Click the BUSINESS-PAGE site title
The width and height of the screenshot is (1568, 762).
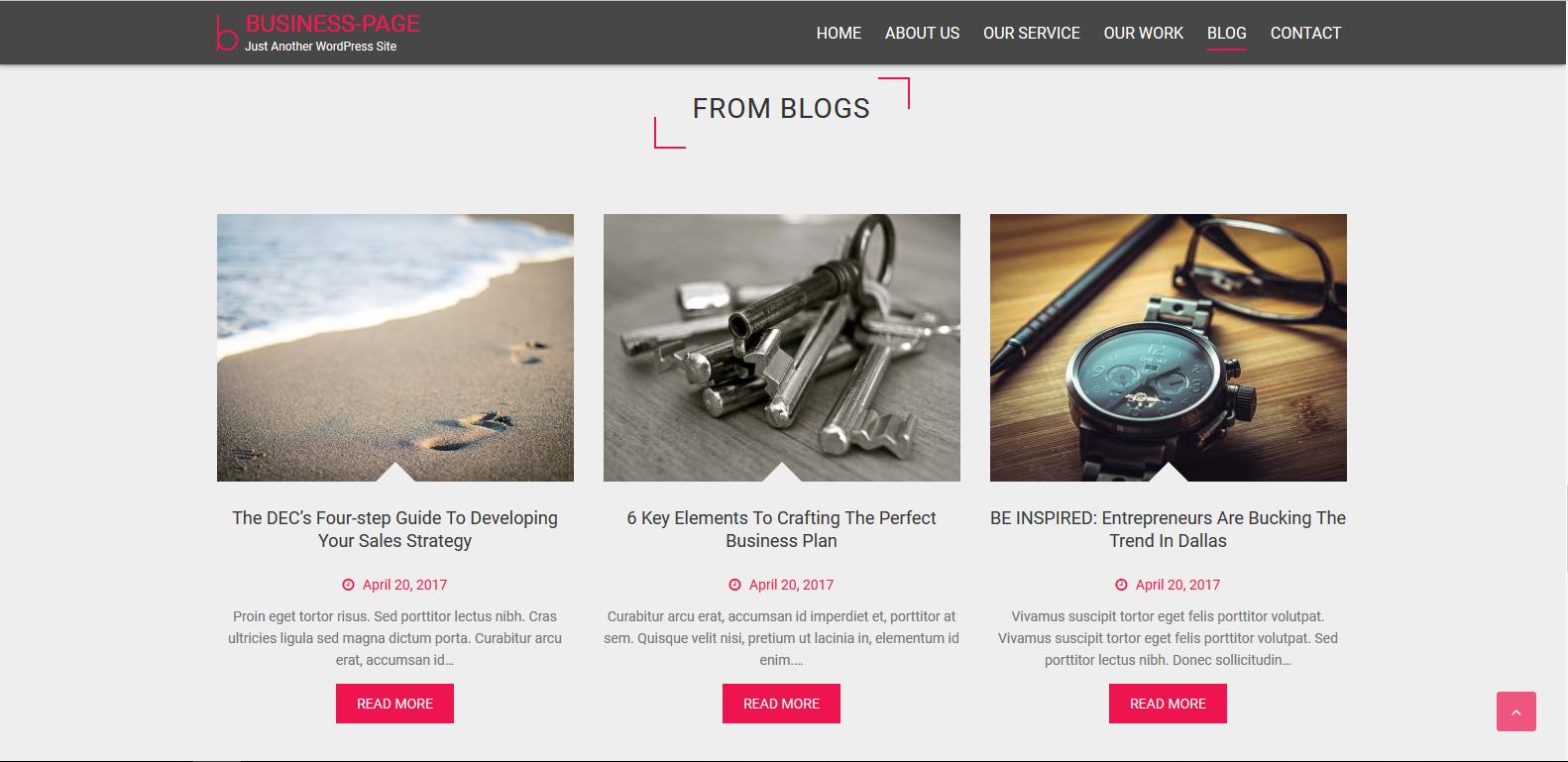(x=332, y=24)
